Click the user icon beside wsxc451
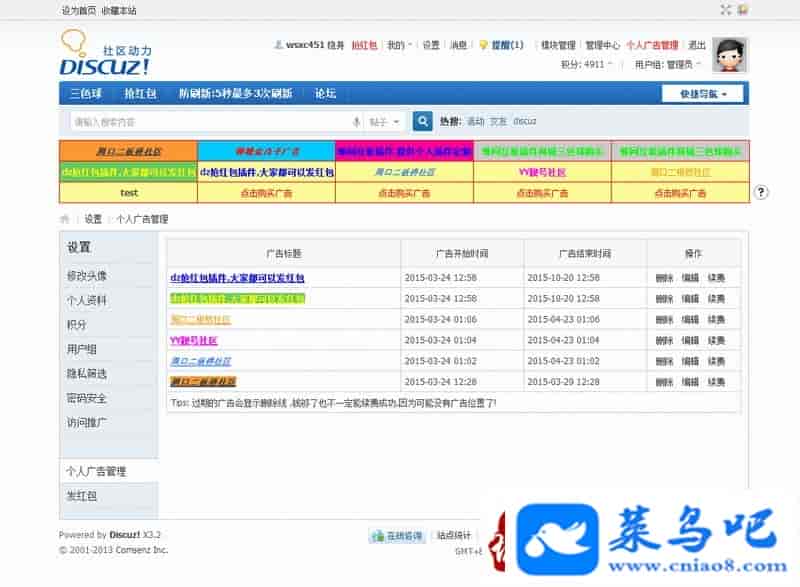 pos(278,45)
